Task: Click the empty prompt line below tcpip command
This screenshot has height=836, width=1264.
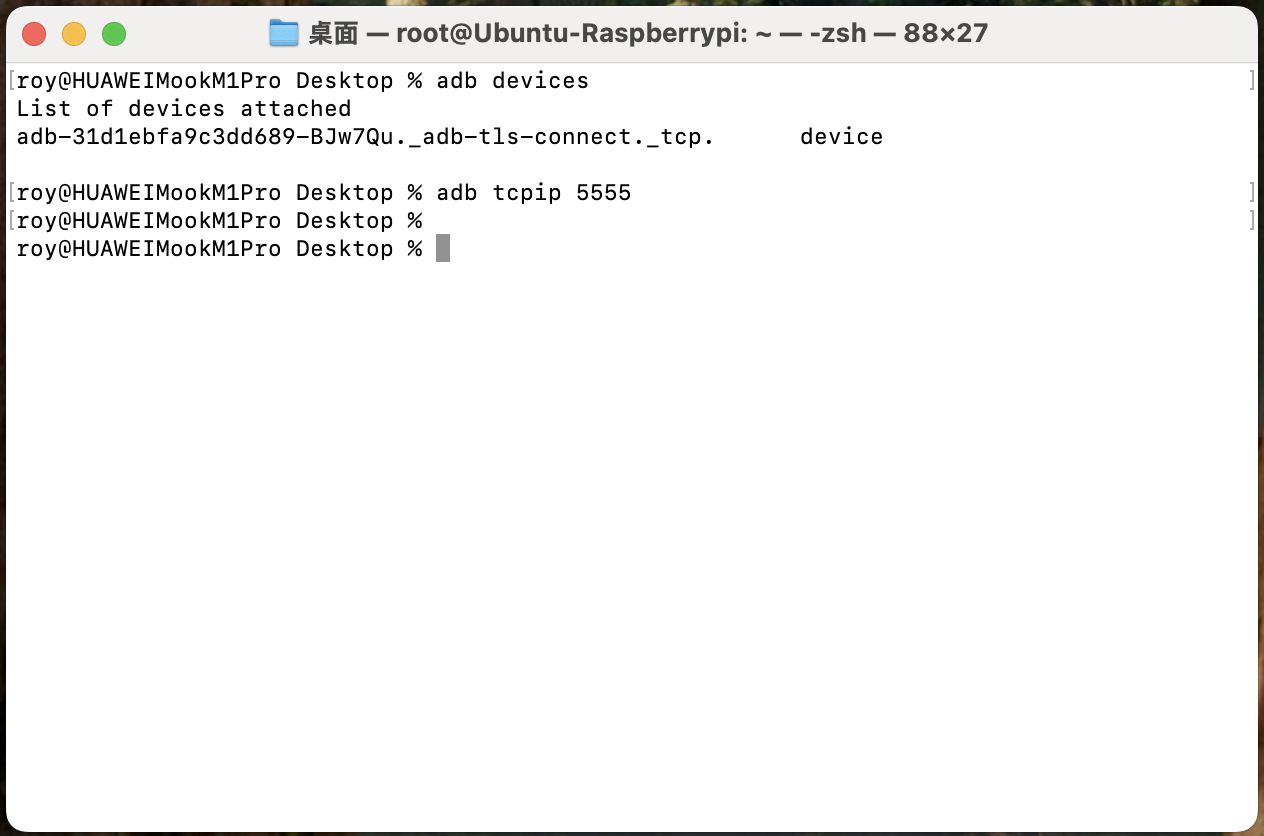Action: click(x=220, y=221)
